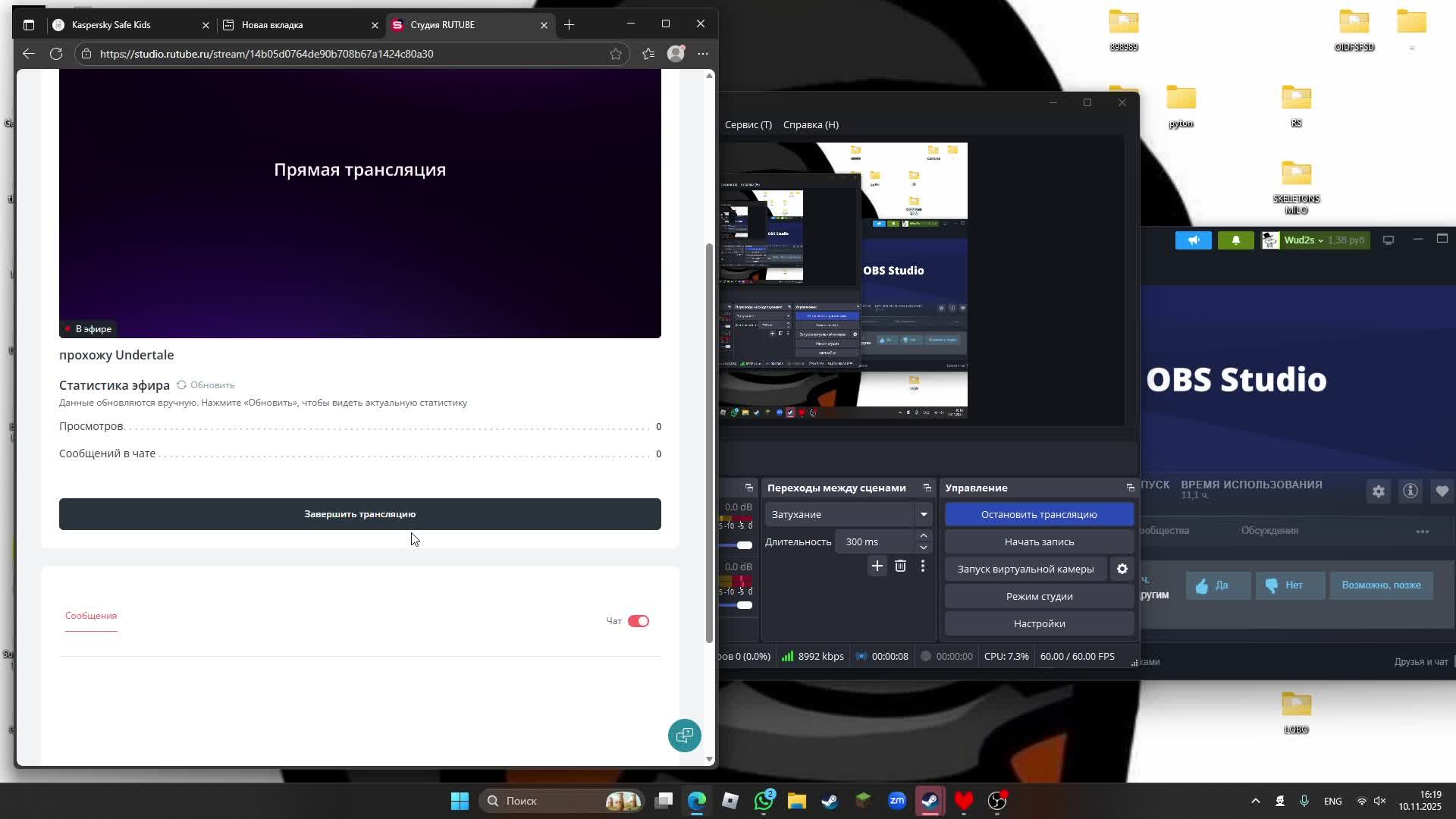Click the Завершить трансляцию button
Image resolution: width=1456 pixels, height=819 pixels.
[x=359, y=514]
